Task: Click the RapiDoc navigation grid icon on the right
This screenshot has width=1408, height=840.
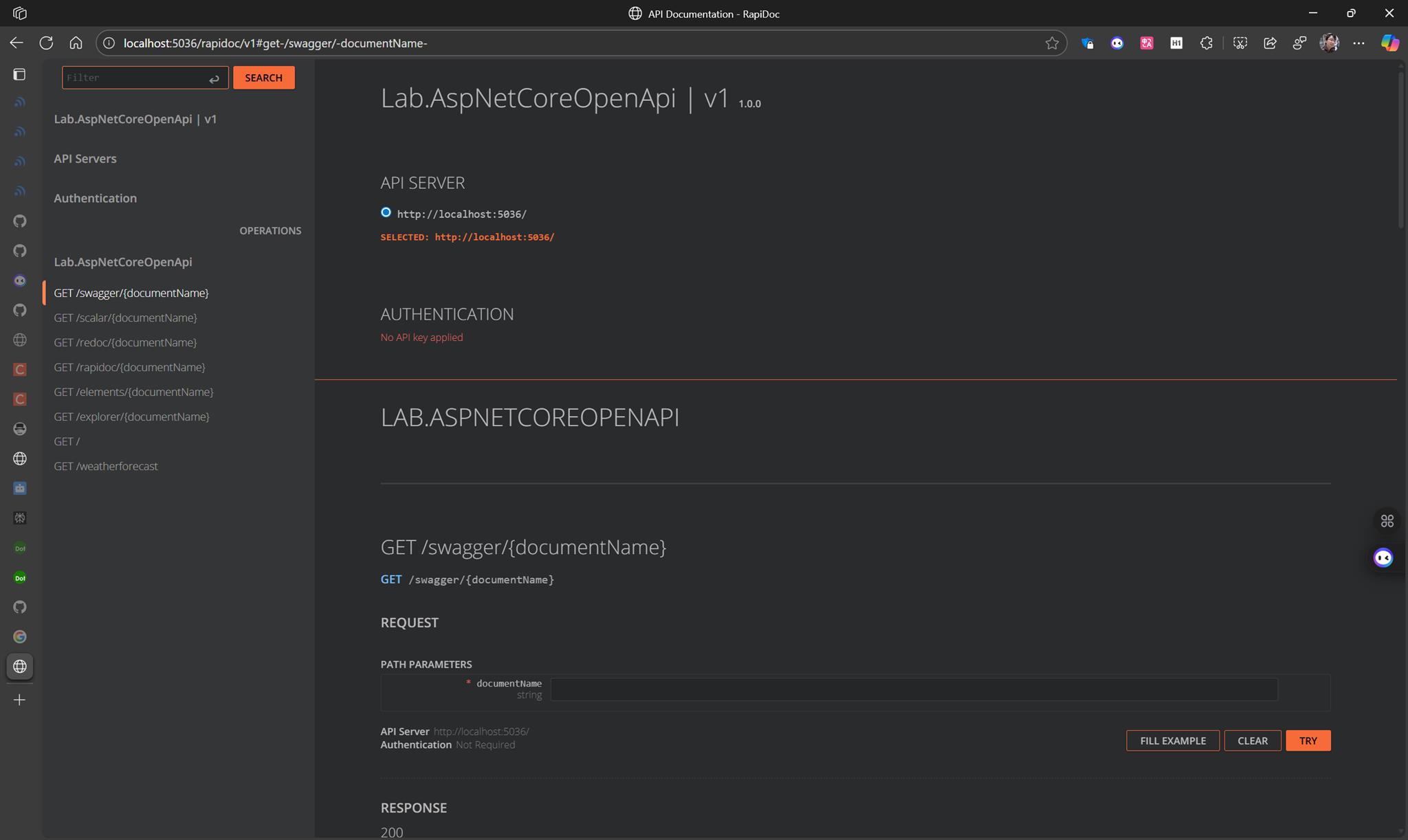Action: point(1386,520)
